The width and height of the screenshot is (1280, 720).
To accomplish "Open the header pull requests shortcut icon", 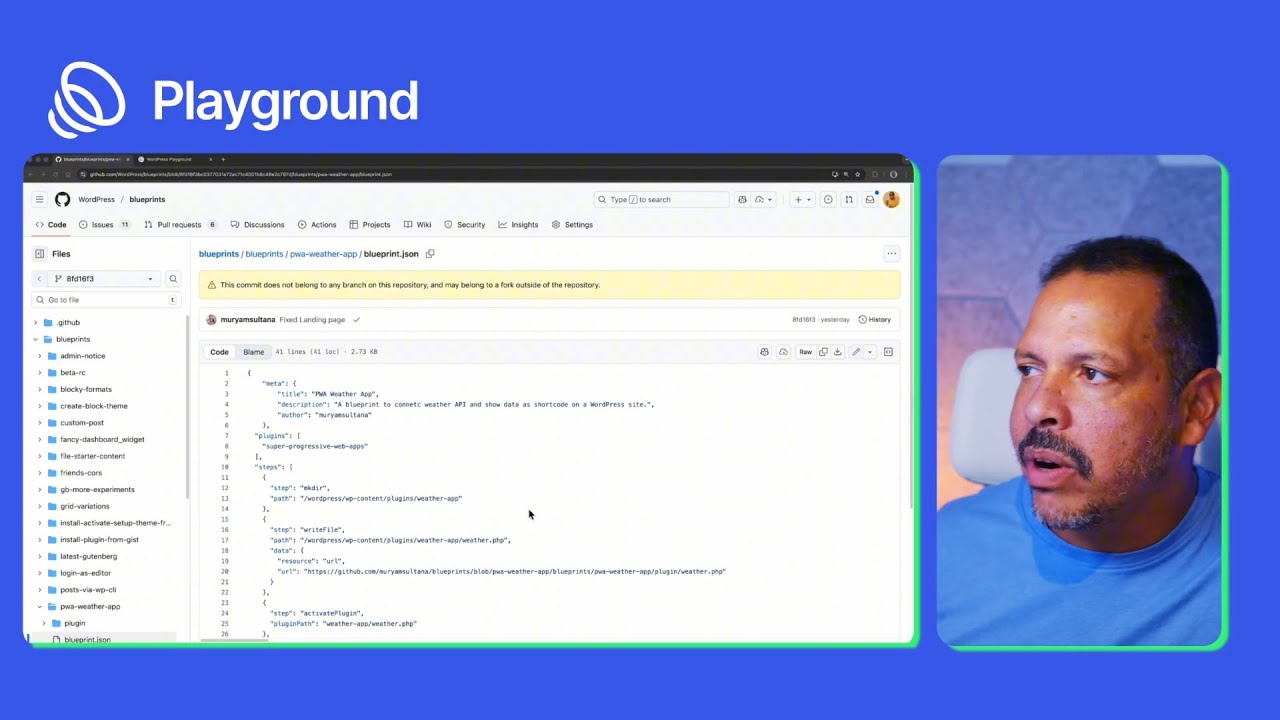I will [849, 199].
